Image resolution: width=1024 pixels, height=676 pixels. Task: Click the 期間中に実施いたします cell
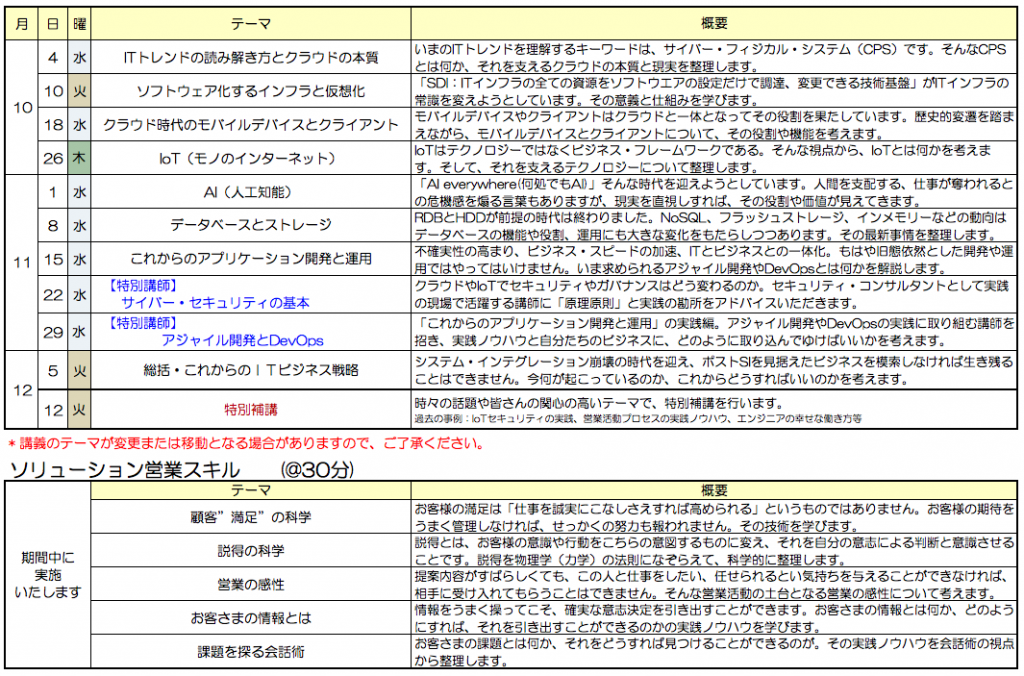(48, 575)
